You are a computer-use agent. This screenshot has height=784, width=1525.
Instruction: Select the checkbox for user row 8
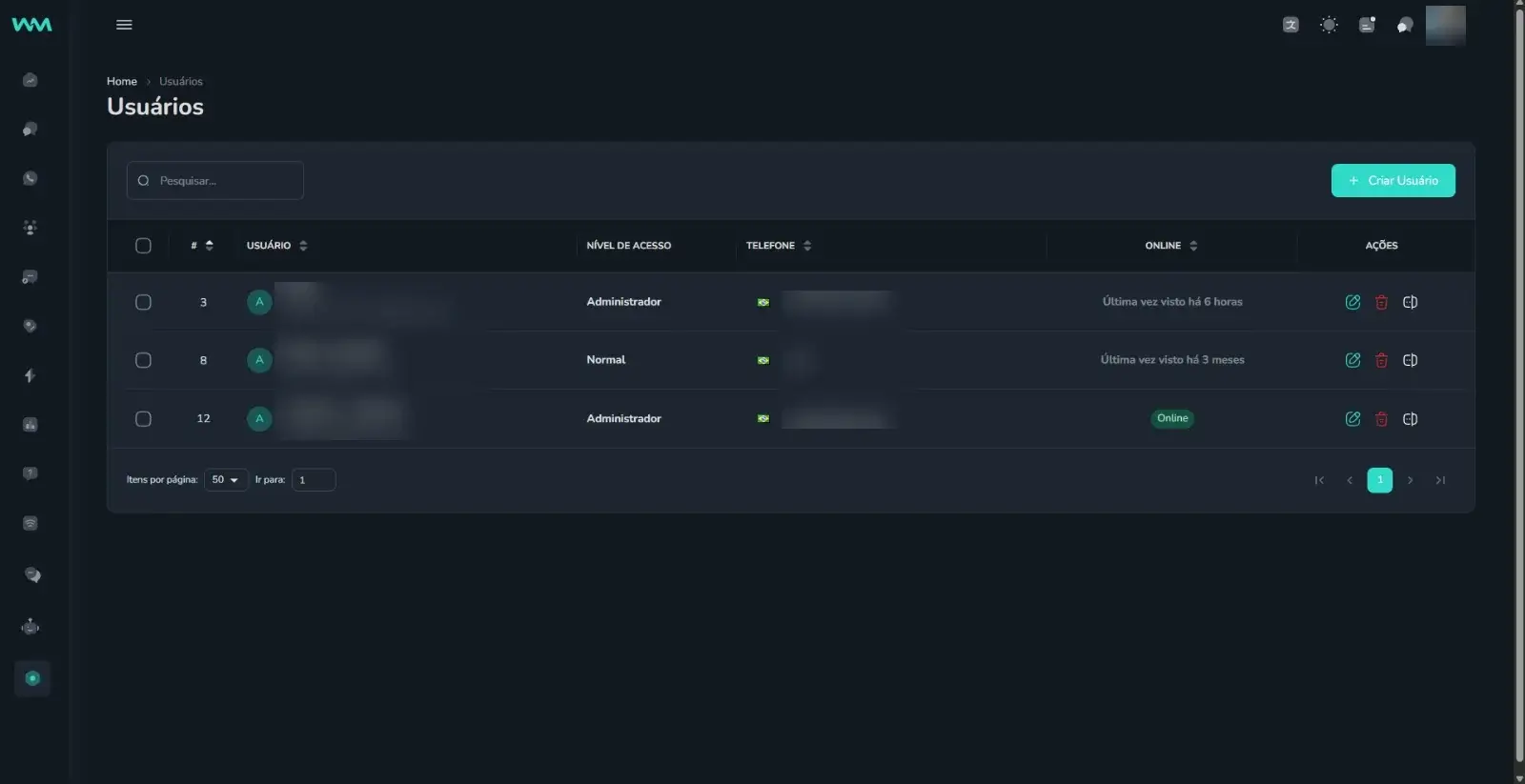coord(143,360)
